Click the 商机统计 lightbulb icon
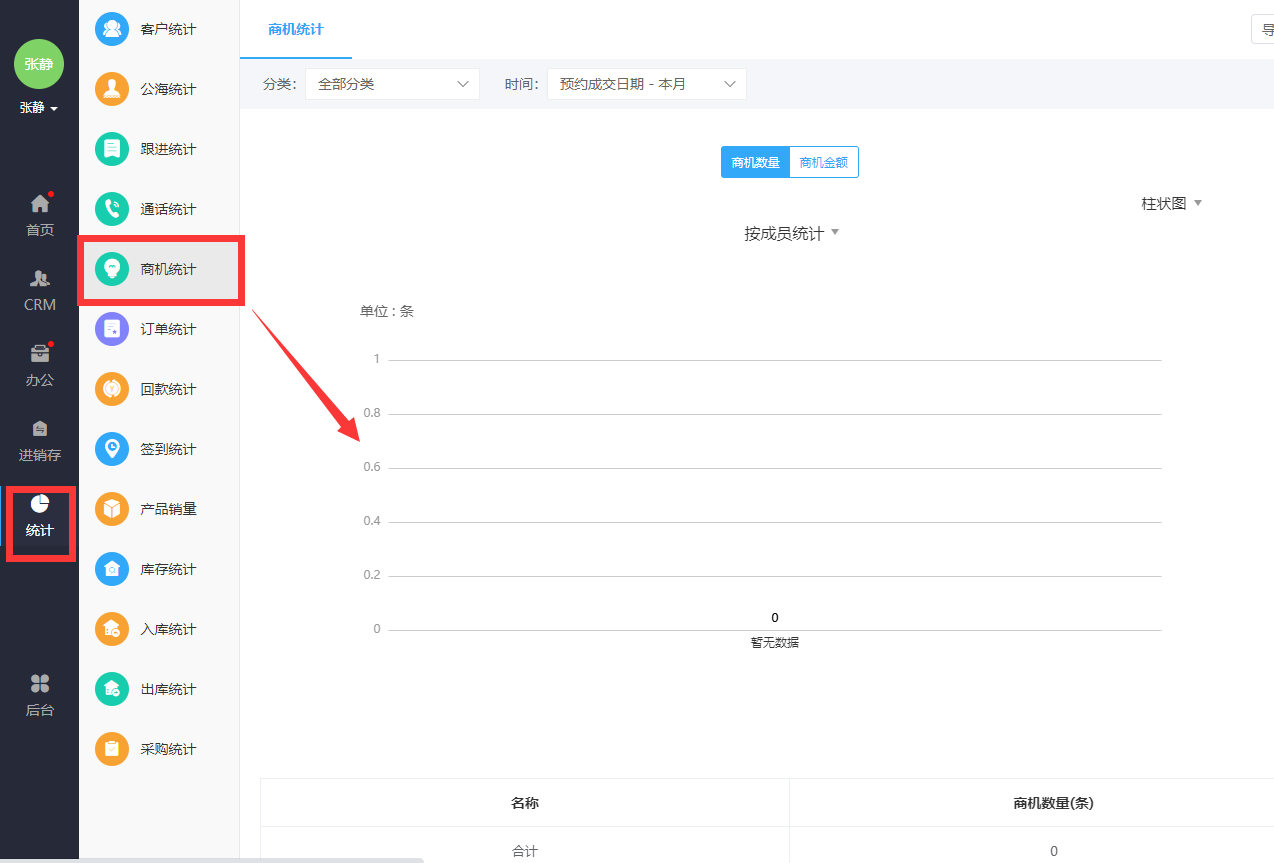This screenshot has width=1274, height=863. click(x=112, y=269)
